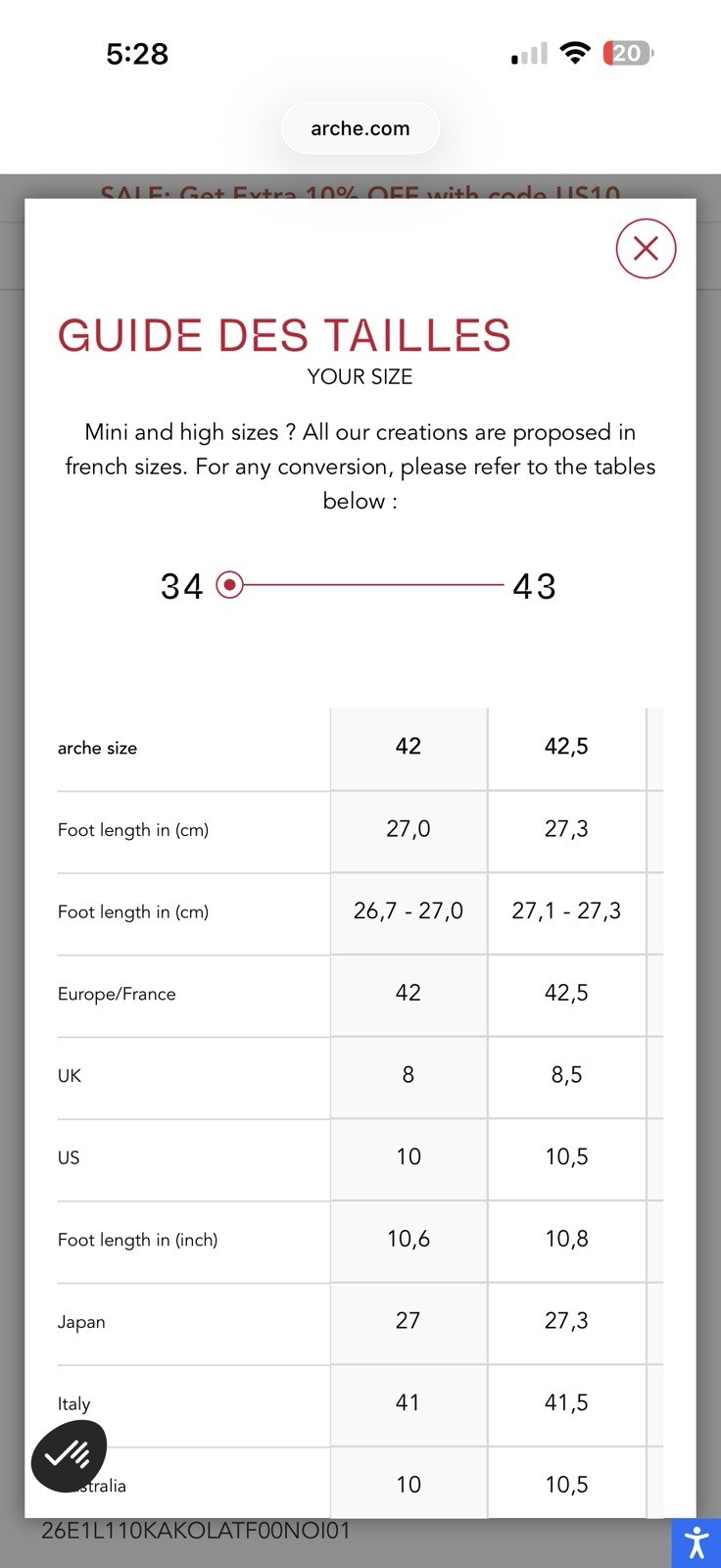
Task: Tap the blue accessibility icon
Action: (696, 1543)
